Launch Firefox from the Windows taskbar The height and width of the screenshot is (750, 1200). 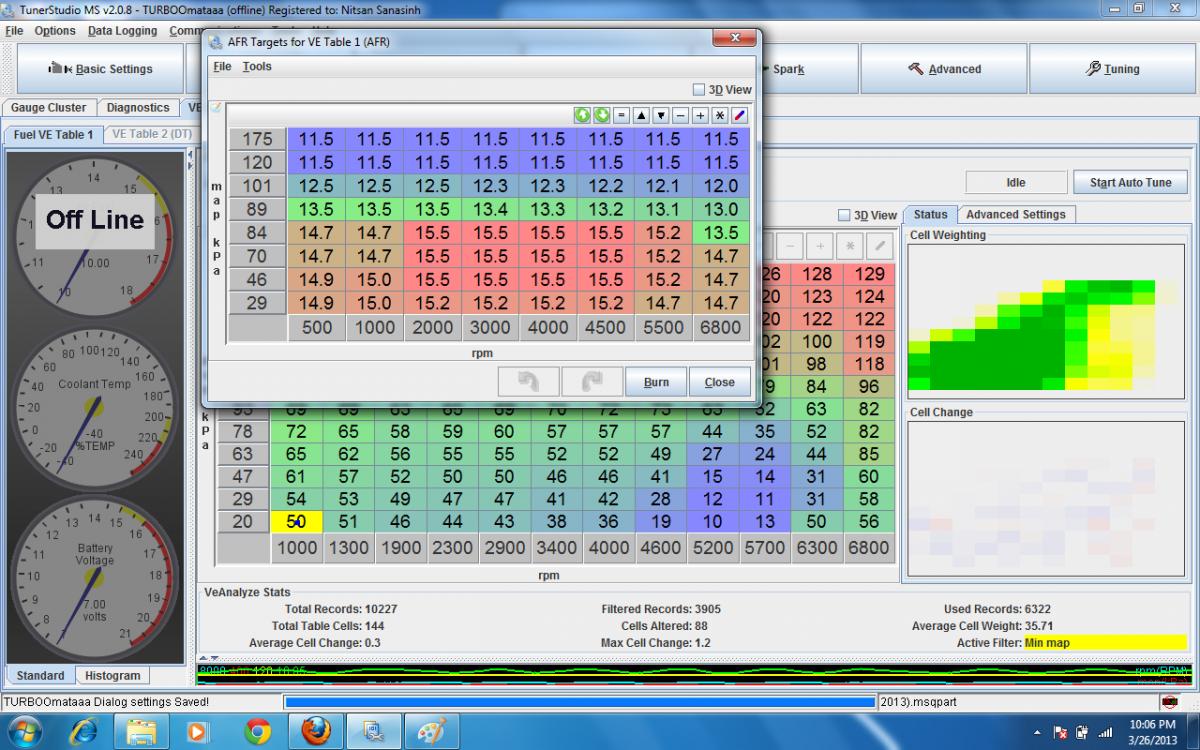click(315, 731)
